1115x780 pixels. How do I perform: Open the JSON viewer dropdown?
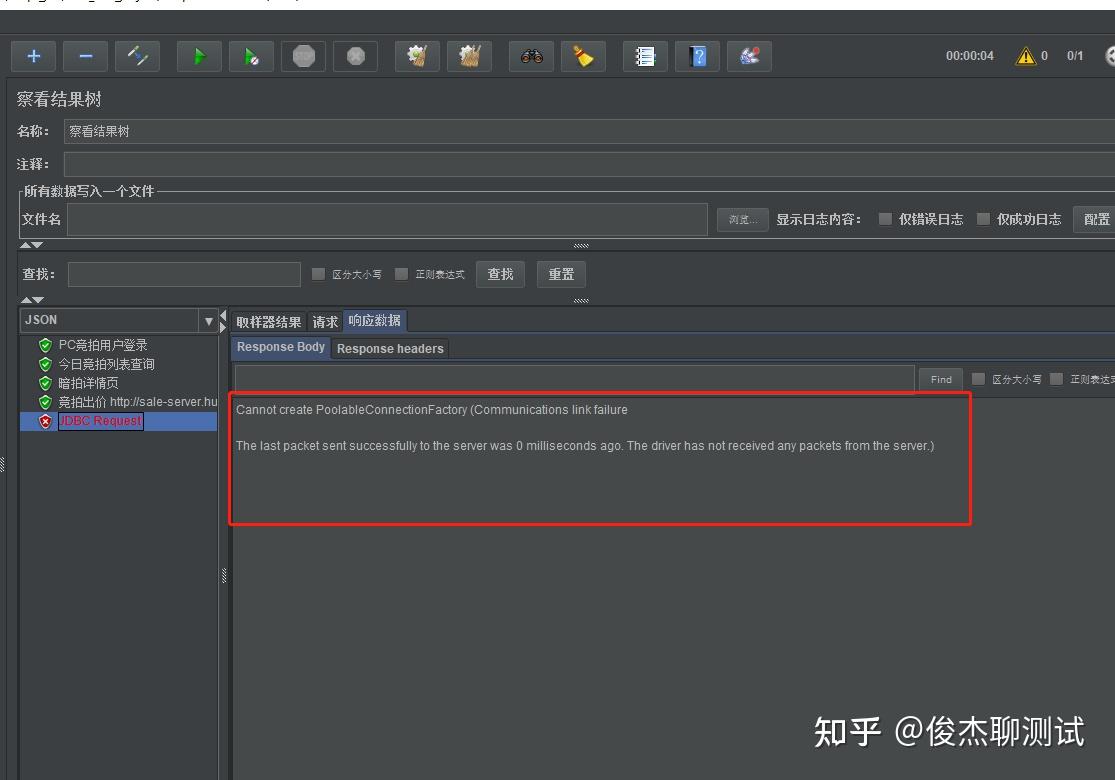coord(208,320)
